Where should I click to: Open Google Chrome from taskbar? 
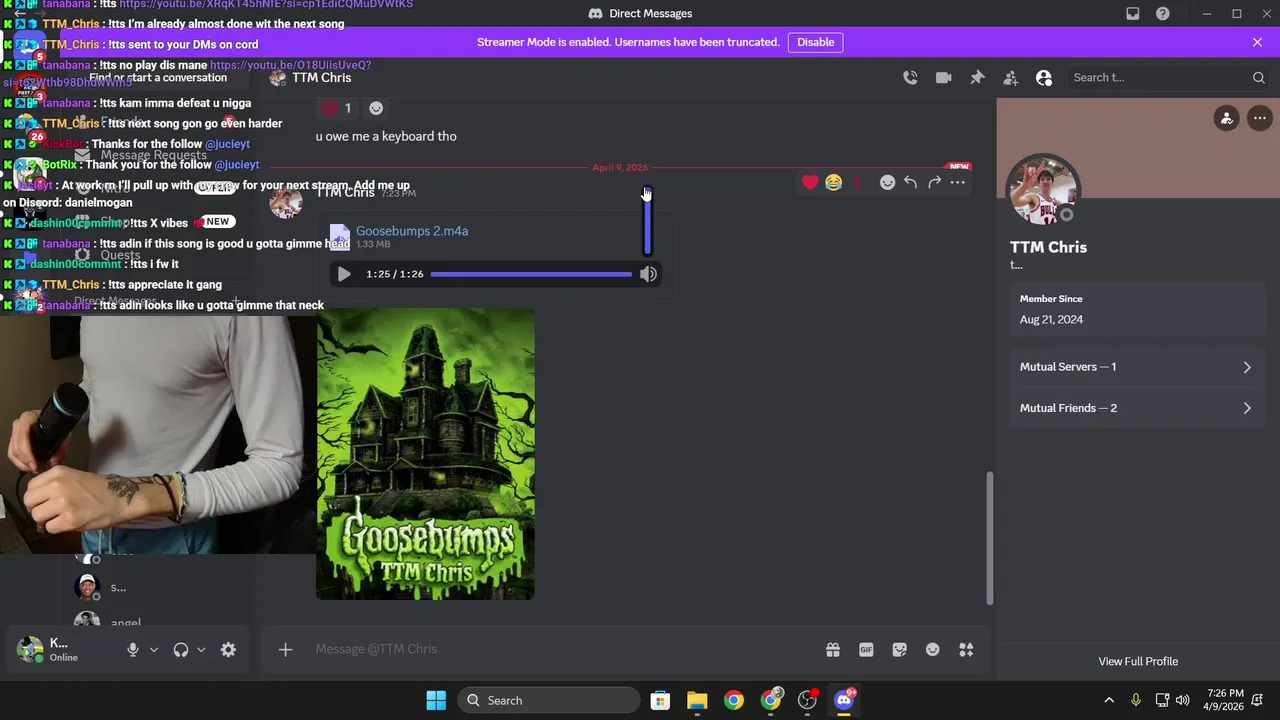click(x=734, y=700)
